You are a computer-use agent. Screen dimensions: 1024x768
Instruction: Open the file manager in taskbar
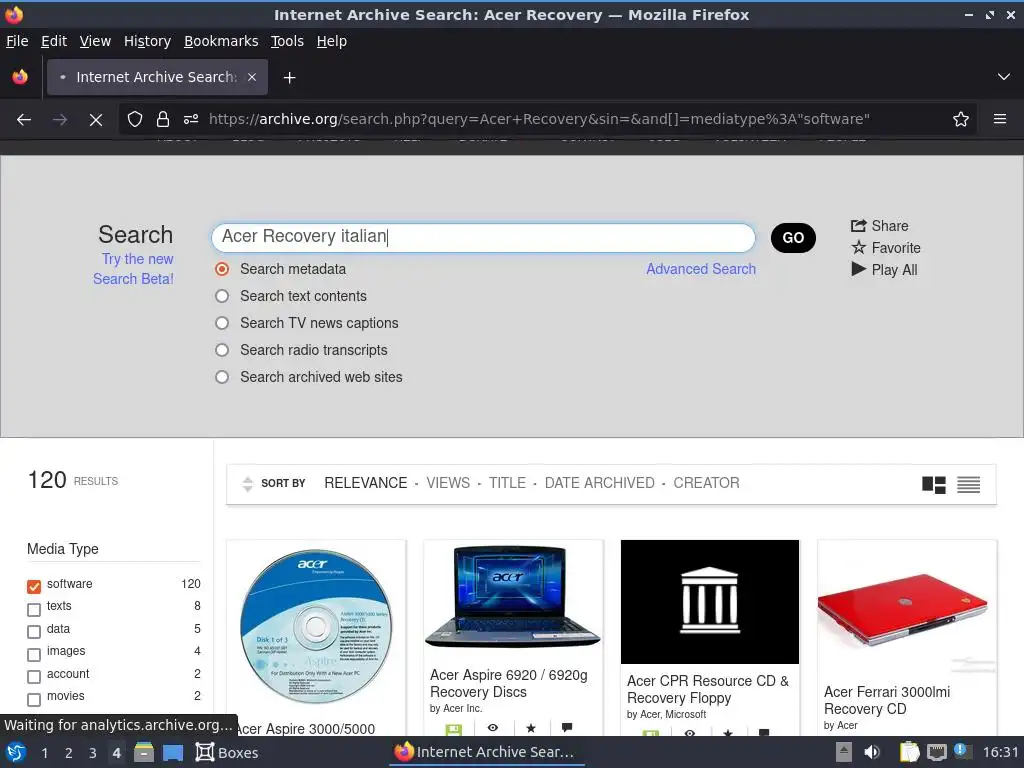[x=144, y=752]
